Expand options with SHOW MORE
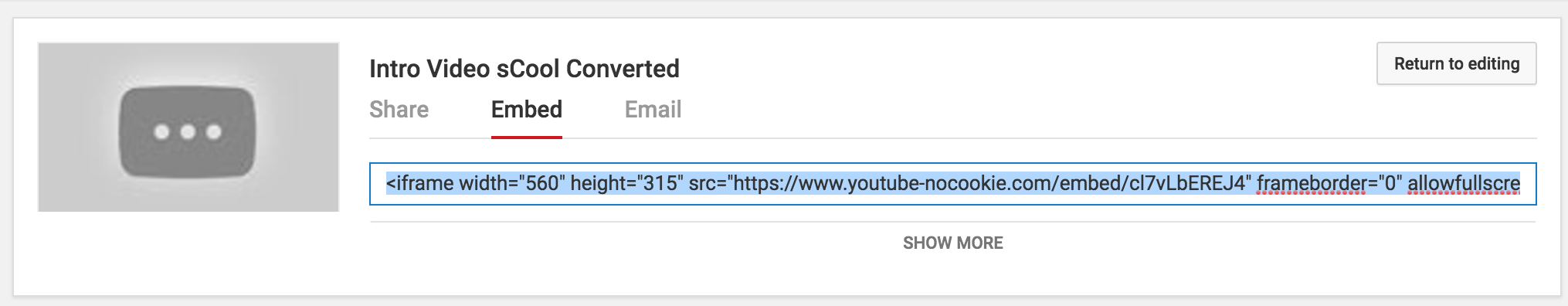The height and width of the screenshot is (306, 1568). tap(953, 243)
